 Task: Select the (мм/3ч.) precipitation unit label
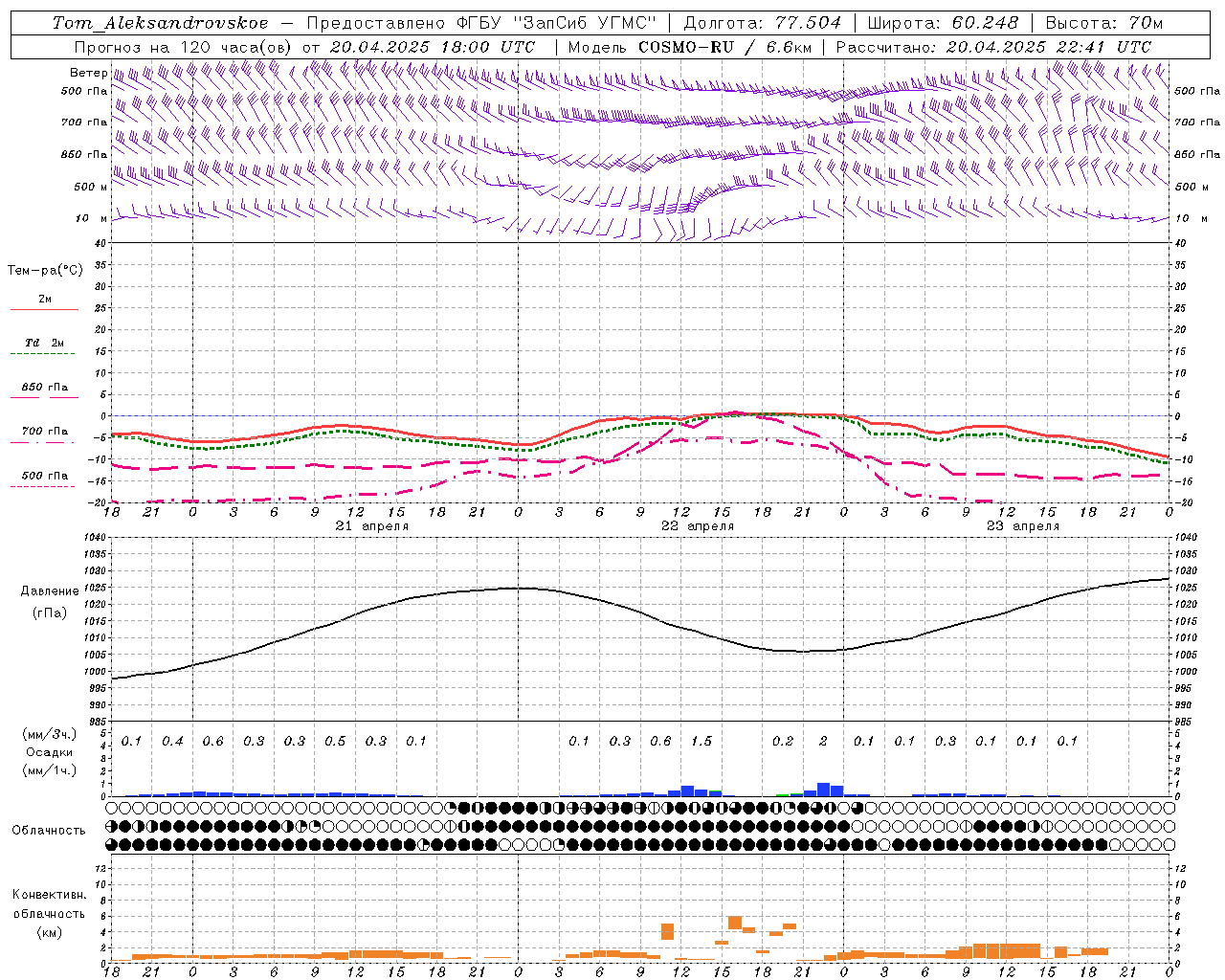point(50,734)
